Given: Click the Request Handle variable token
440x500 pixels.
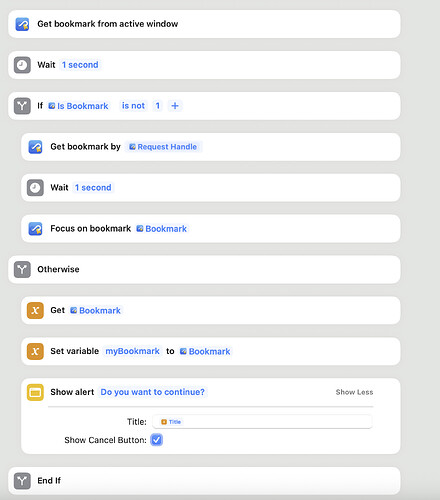Looking at the screenshot, I should [x=163, y=147].
